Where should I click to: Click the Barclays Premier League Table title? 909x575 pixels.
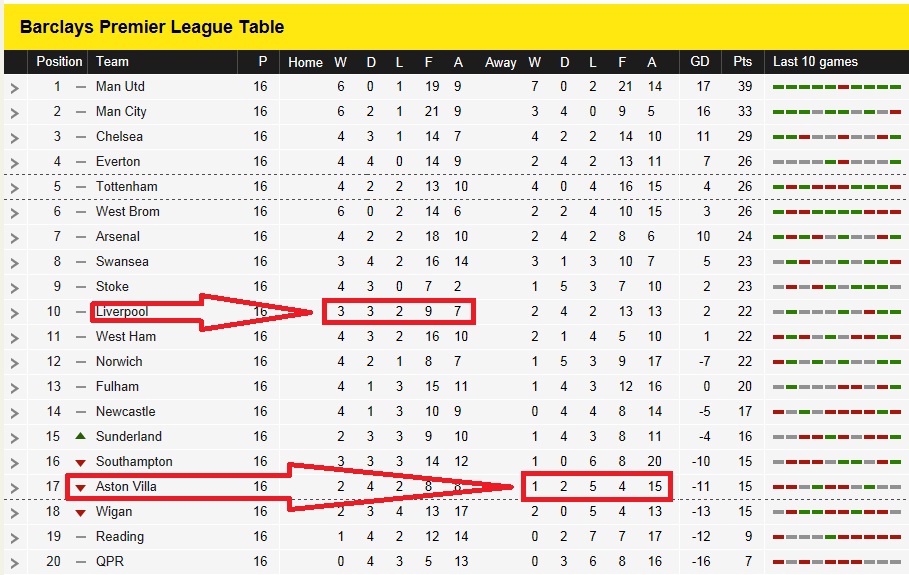point(152,27)
